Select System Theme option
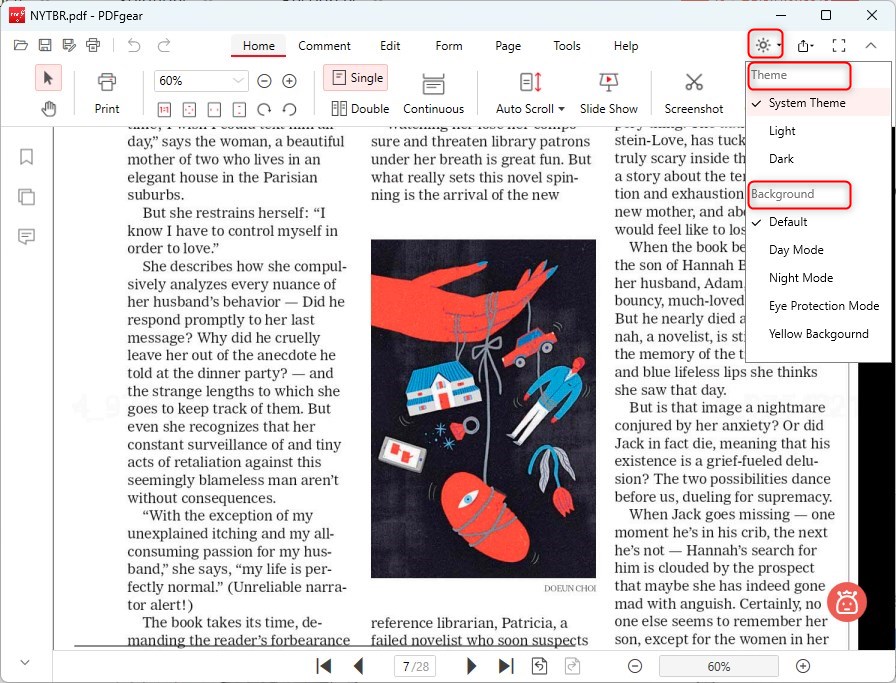Viewport: 896px width, 683px height. (818, 103)
